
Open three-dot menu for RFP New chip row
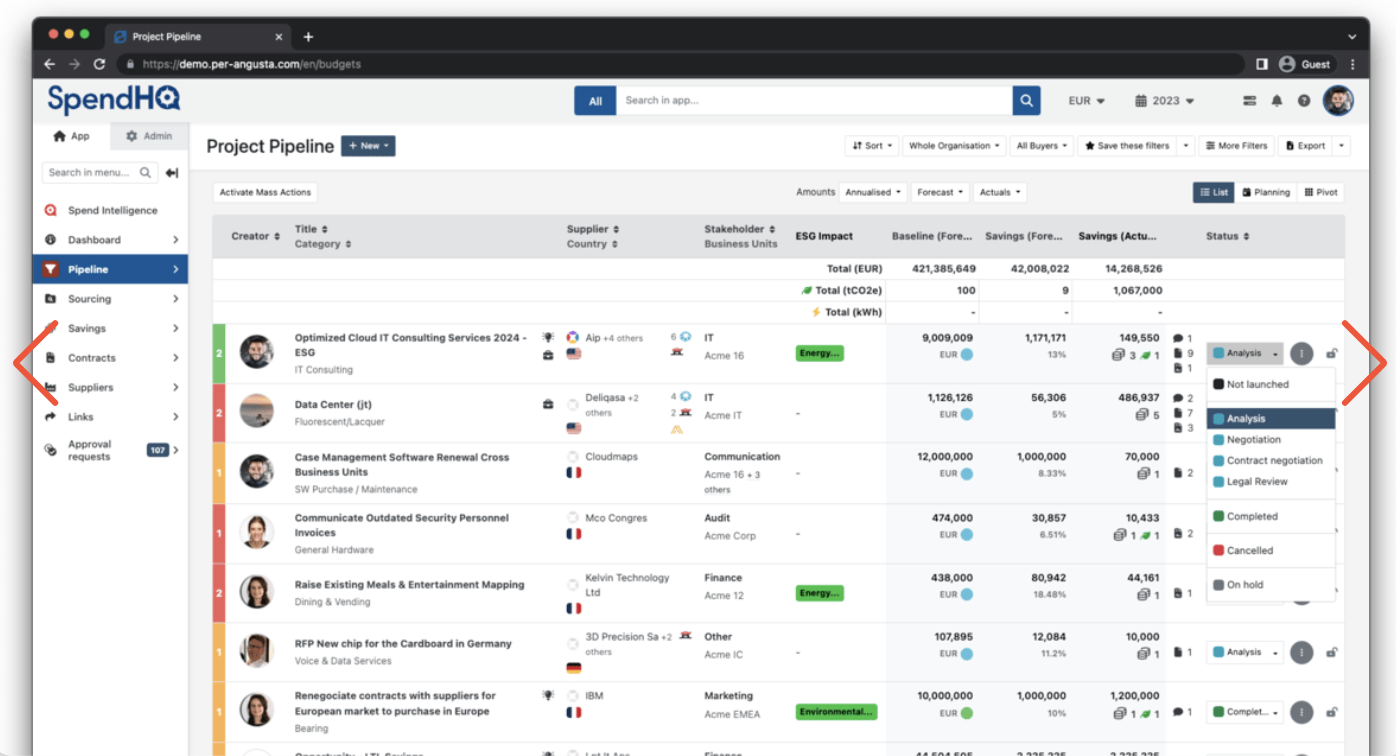tap(1300, 652)
